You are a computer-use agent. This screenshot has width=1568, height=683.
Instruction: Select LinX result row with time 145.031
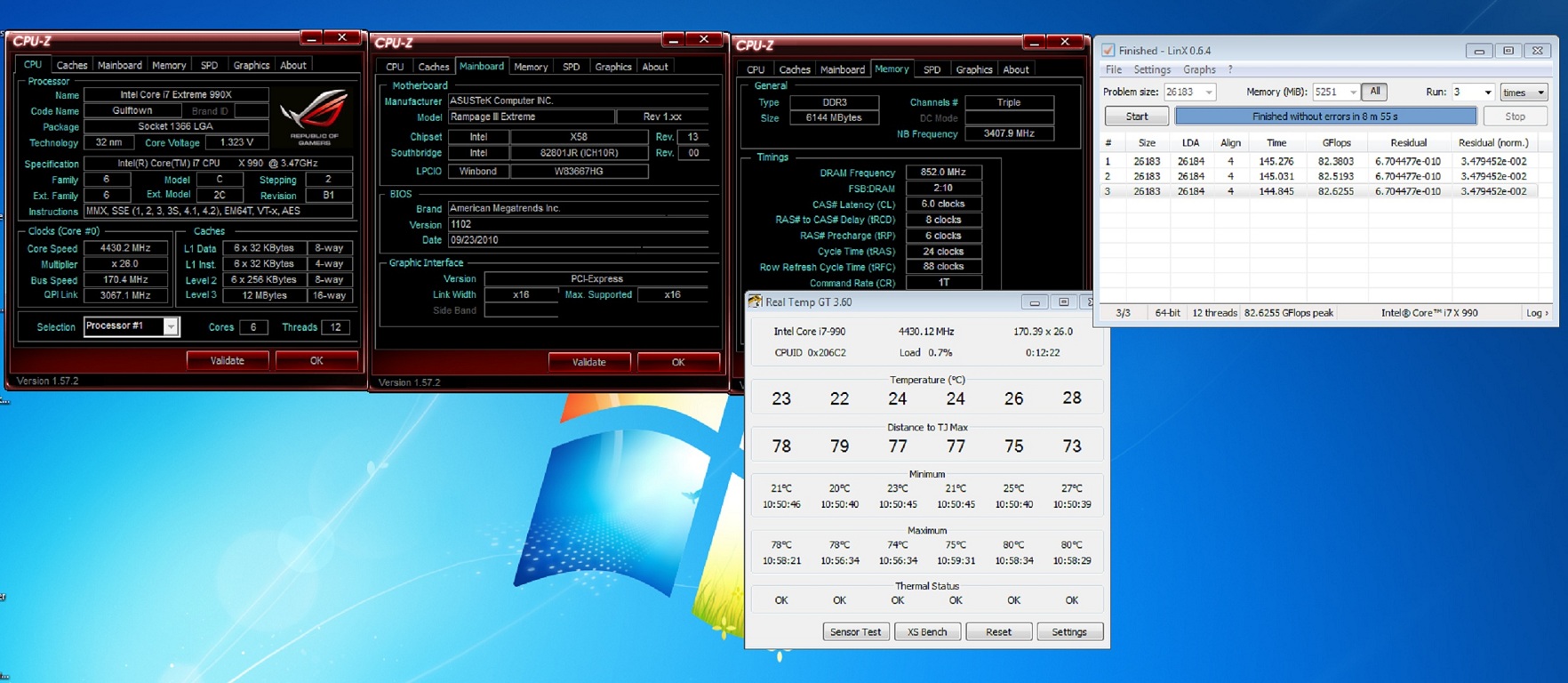tap(1319, 176)
